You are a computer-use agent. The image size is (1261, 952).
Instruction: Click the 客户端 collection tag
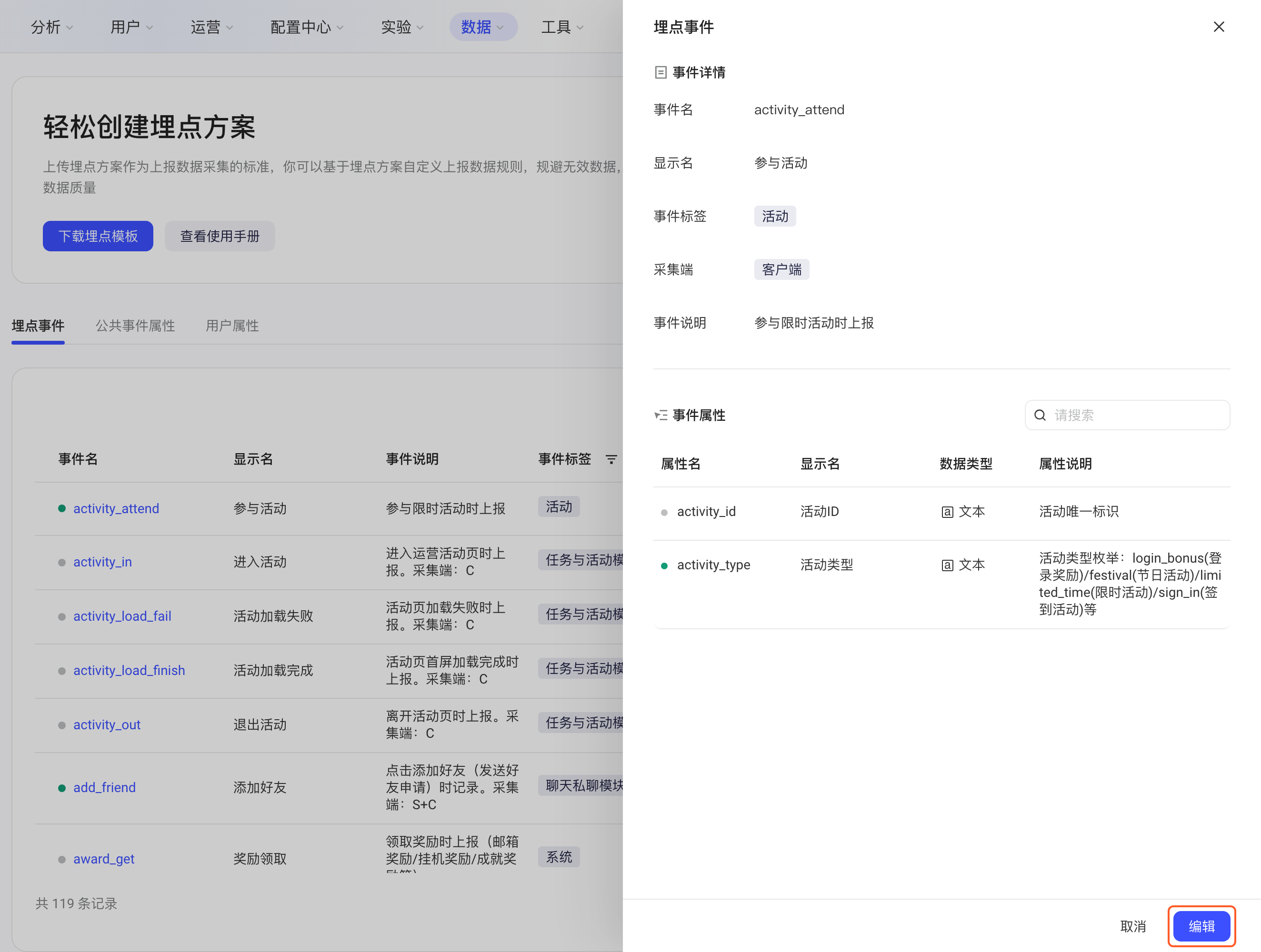pyautogui.click(x=781, y=269)
